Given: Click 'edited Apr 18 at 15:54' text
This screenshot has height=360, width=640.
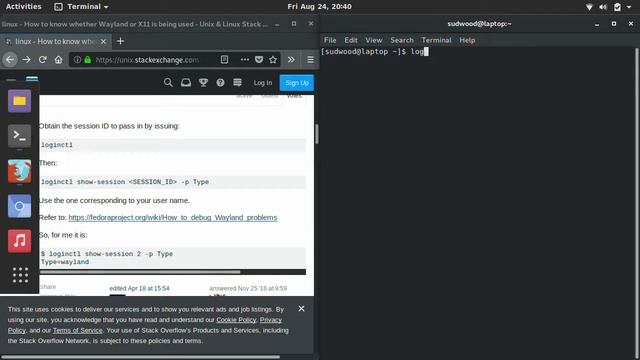Looking at the screenshot, I should 139,288.
